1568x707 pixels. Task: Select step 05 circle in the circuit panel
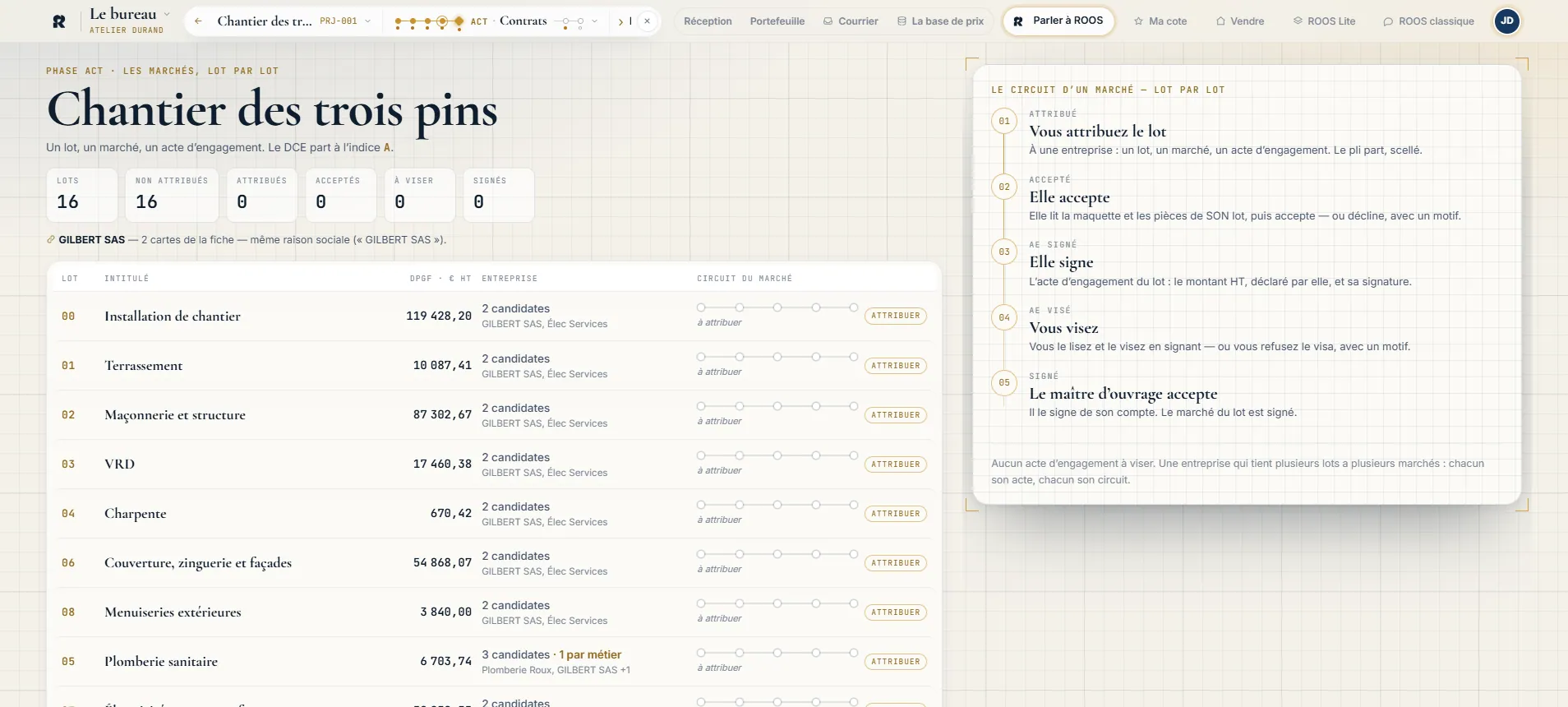click(1004, 382)
